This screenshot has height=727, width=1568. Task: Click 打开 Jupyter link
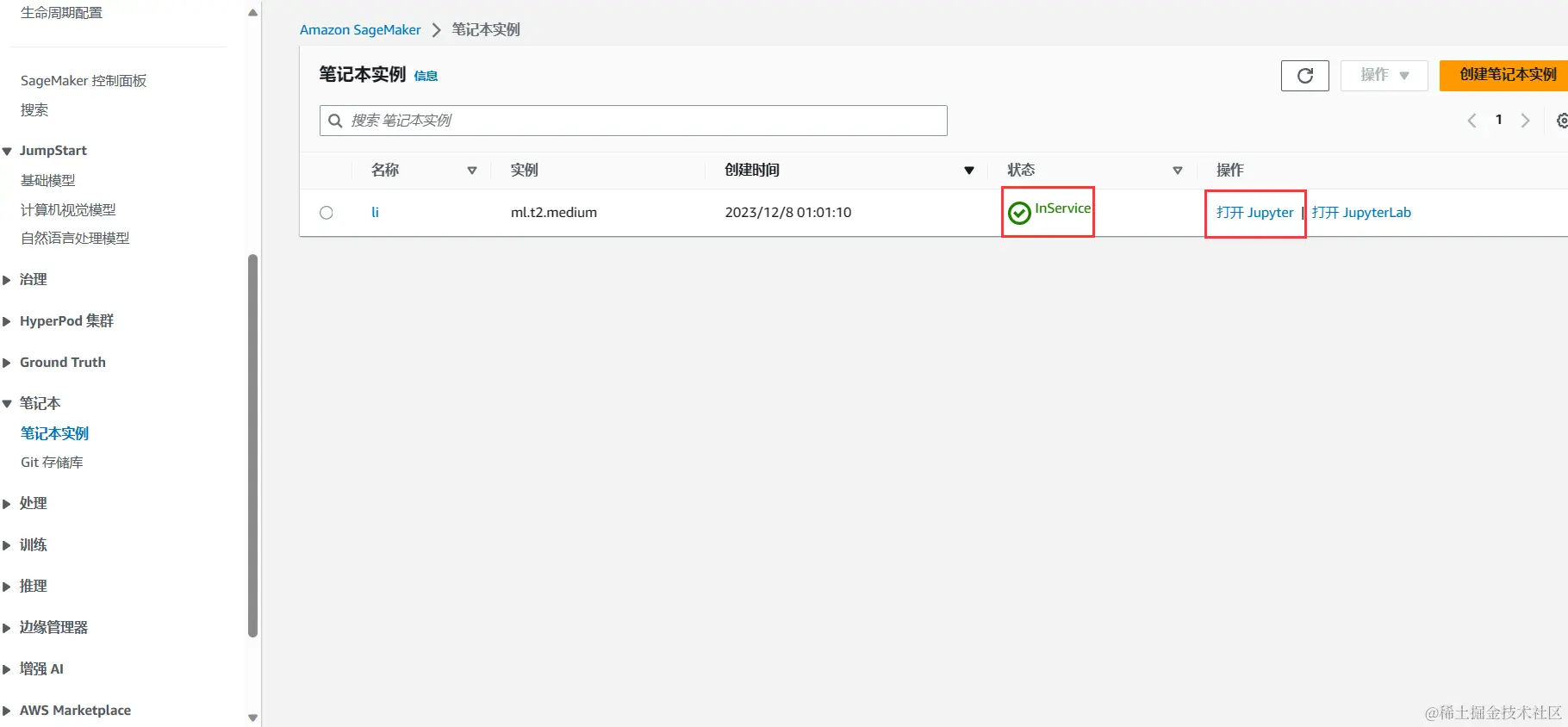tap(1255, 213)
